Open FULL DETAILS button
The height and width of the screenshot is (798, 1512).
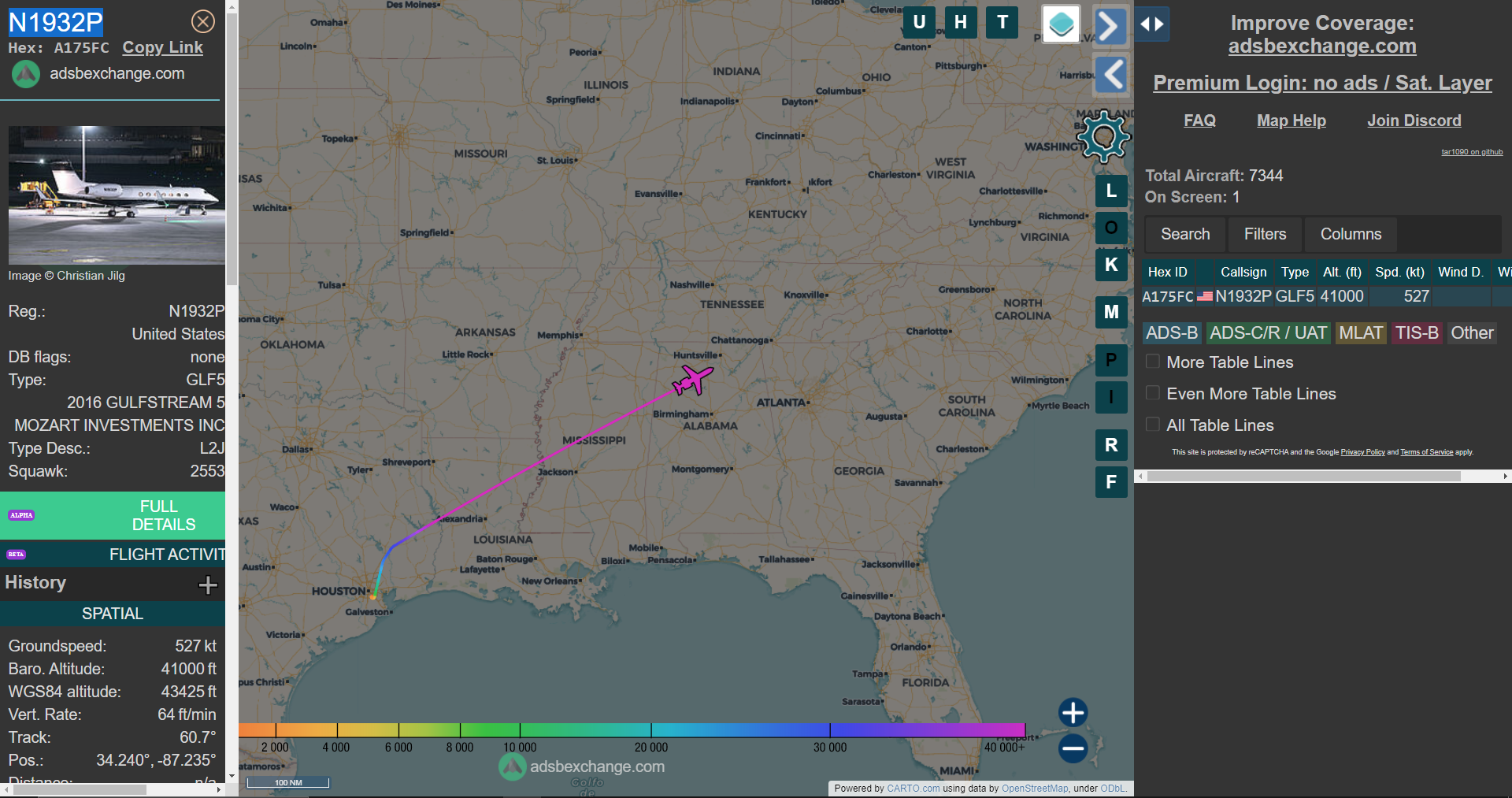click(x=113, y=515)
